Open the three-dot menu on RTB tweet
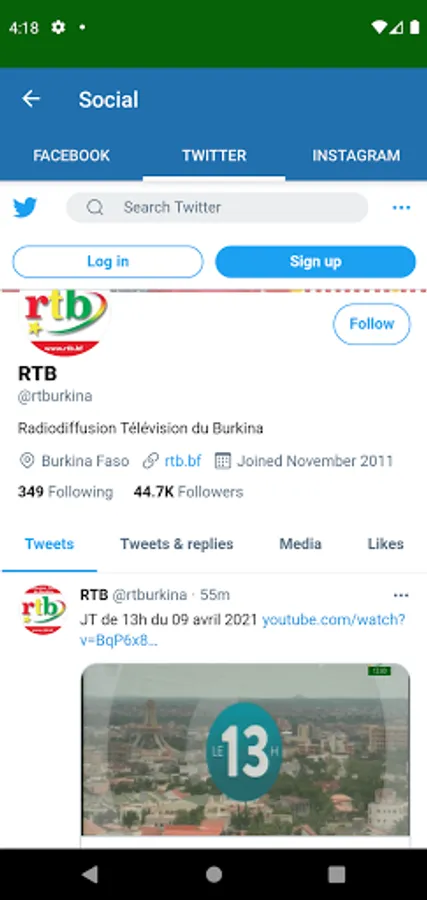Screen dimensions: 427x900 click(401, 595)
